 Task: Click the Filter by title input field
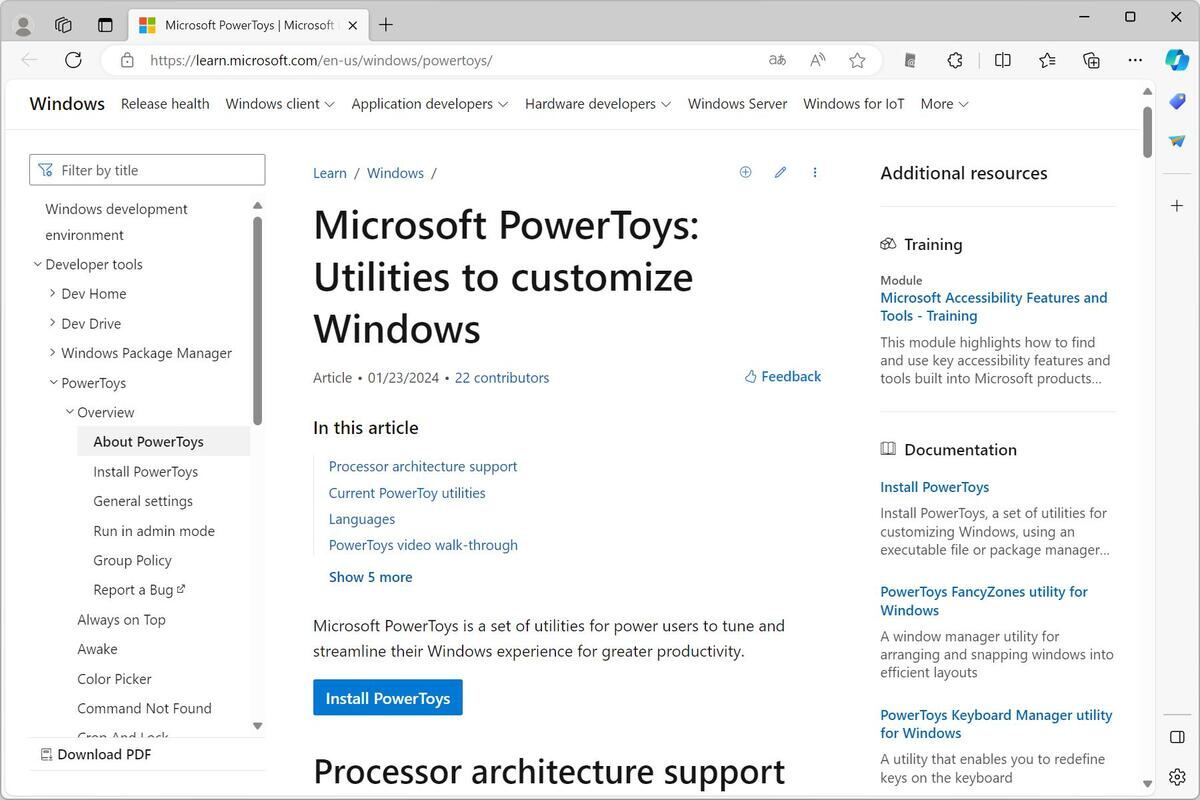(147, 170)
